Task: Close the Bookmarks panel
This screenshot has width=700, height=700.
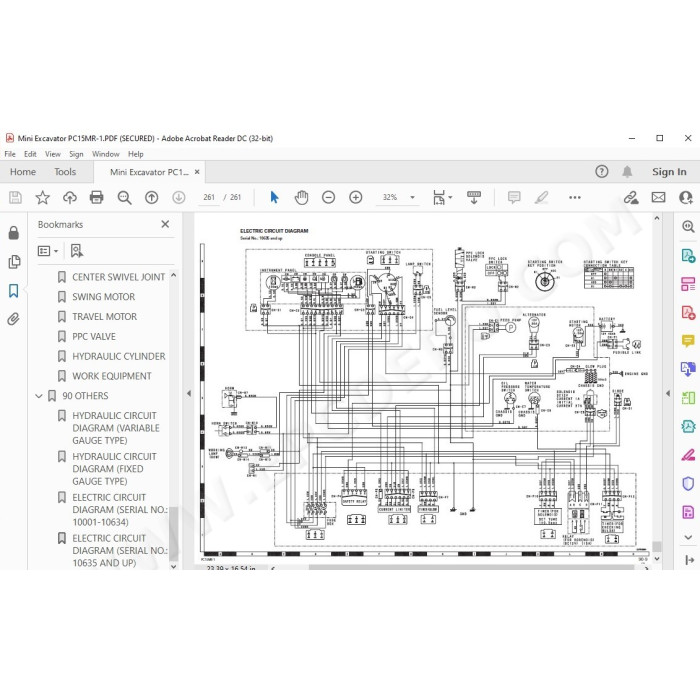Action: pos(165,224)
